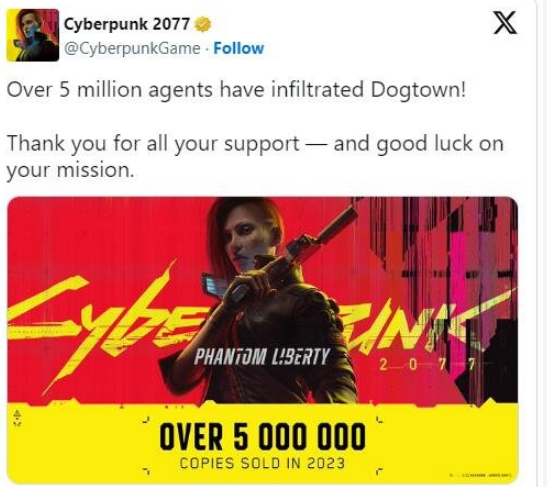
Task: Open the @CyberpunkGame handle link
Action: point(132,48)
